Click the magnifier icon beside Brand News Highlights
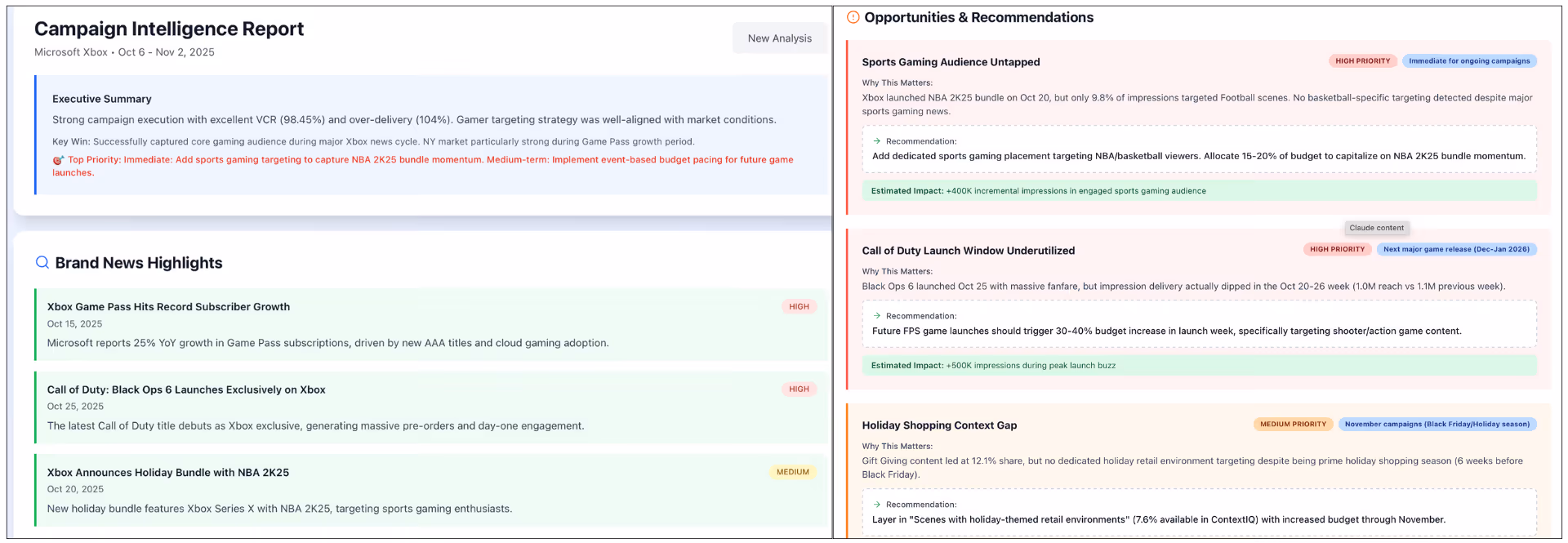Viewport: 1568px width, 543px height. [x=42, y=263]
